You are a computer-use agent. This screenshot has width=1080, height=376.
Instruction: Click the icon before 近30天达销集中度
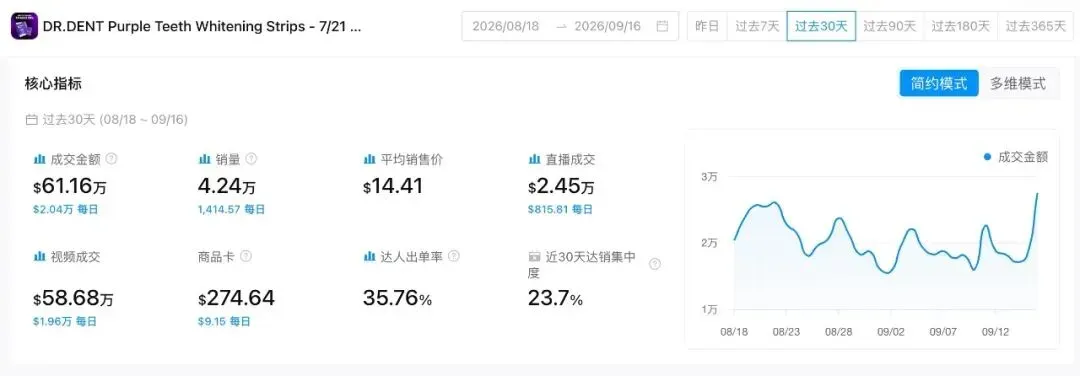[x=534, y=256]
